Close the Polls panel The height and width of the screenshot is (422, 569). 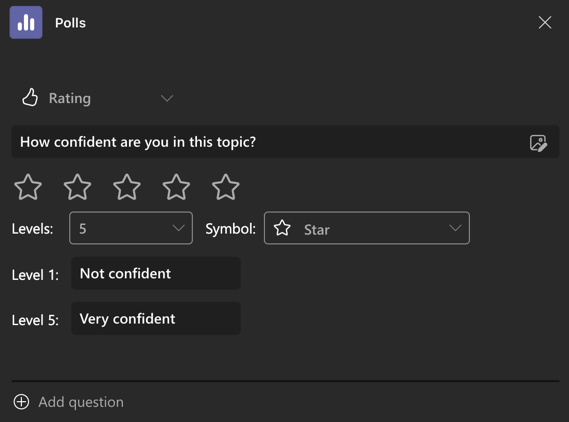(545, 22)
